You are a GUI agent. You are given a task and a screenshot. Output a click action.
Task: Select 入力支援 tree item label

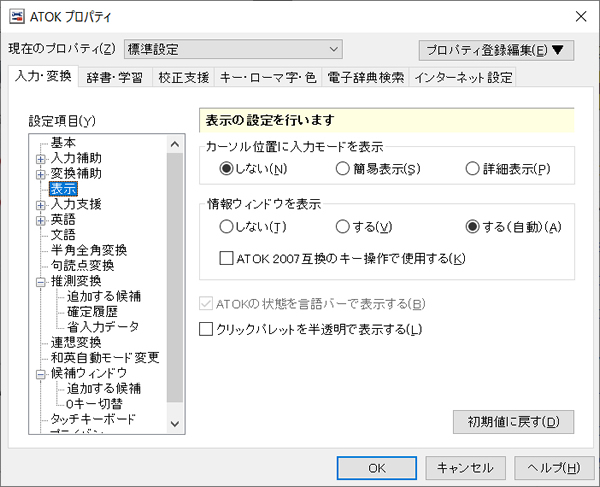tap(76, 204)
